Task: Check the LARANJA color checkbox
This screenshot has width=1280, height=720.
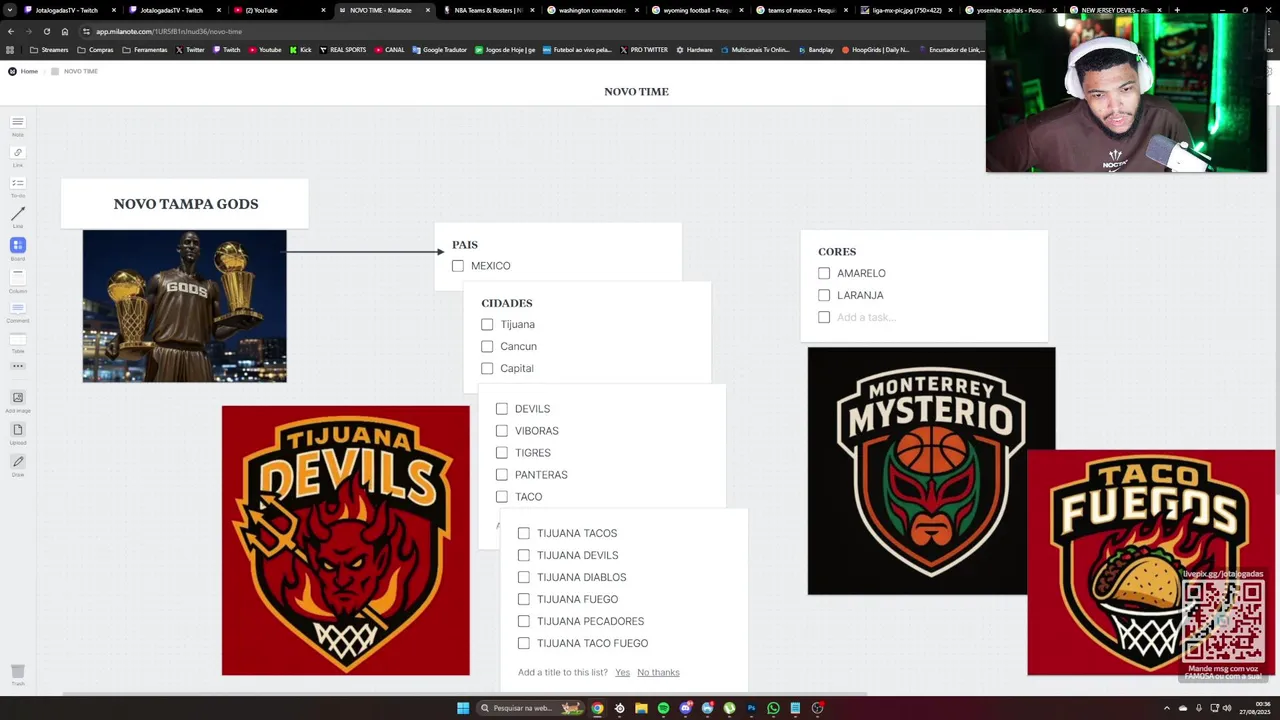Action: (x=824, y=295)
